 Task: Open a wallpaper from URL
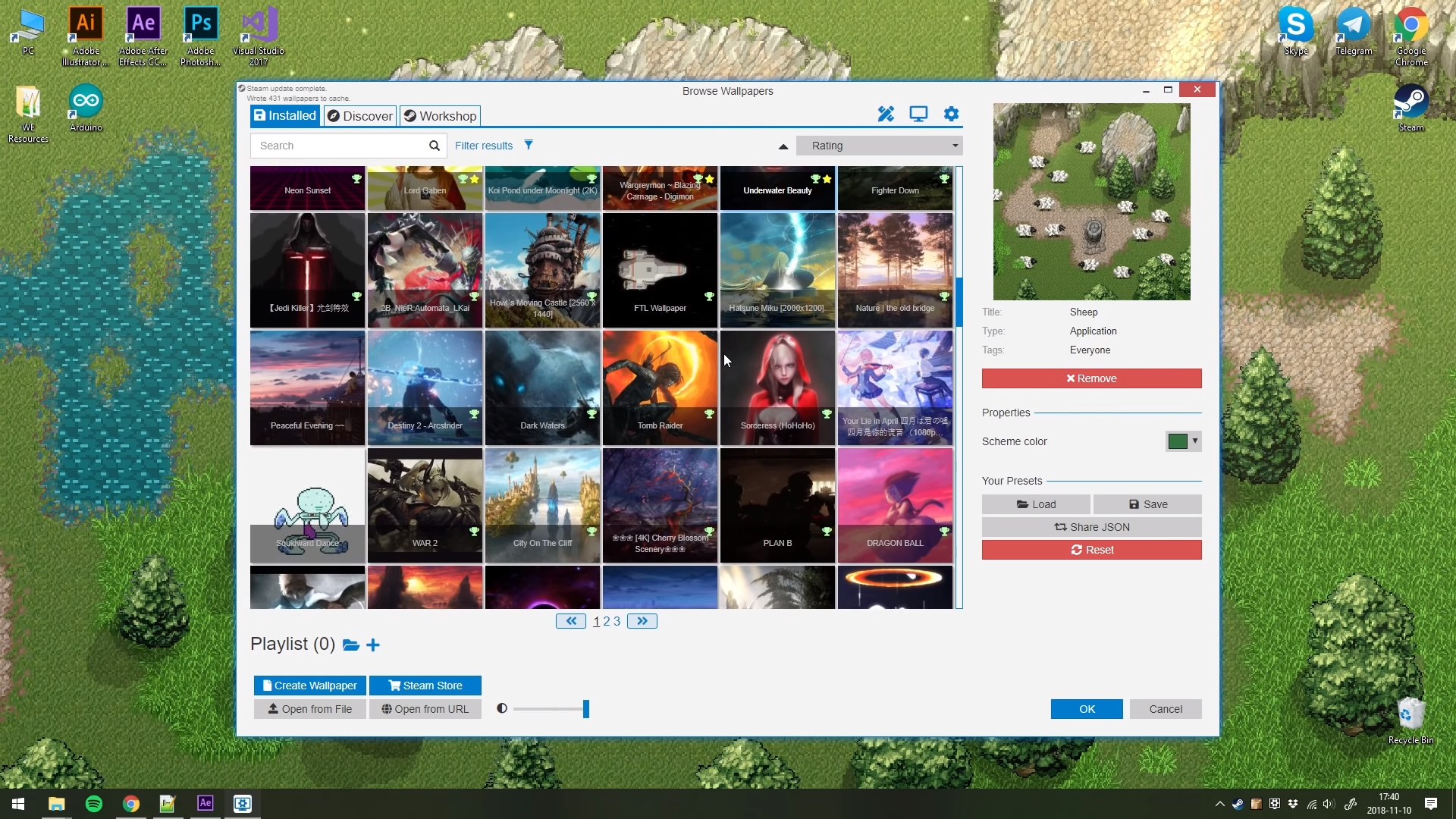click(x=425, y=708)
